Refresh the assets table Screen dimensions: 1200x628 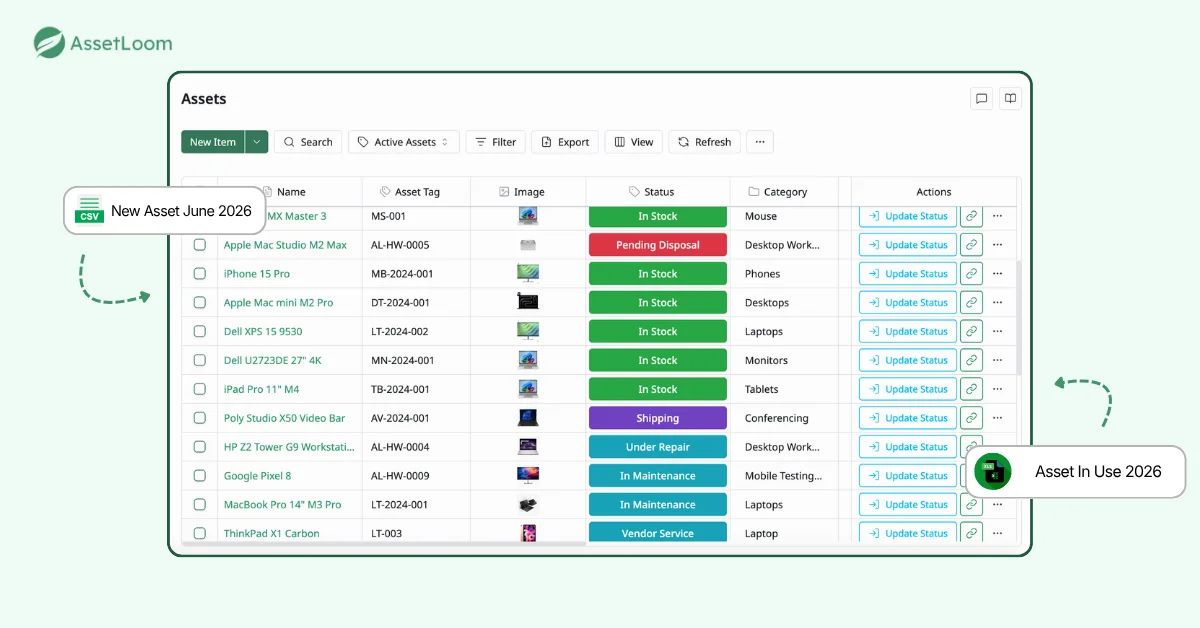click(x=705, y=142)
